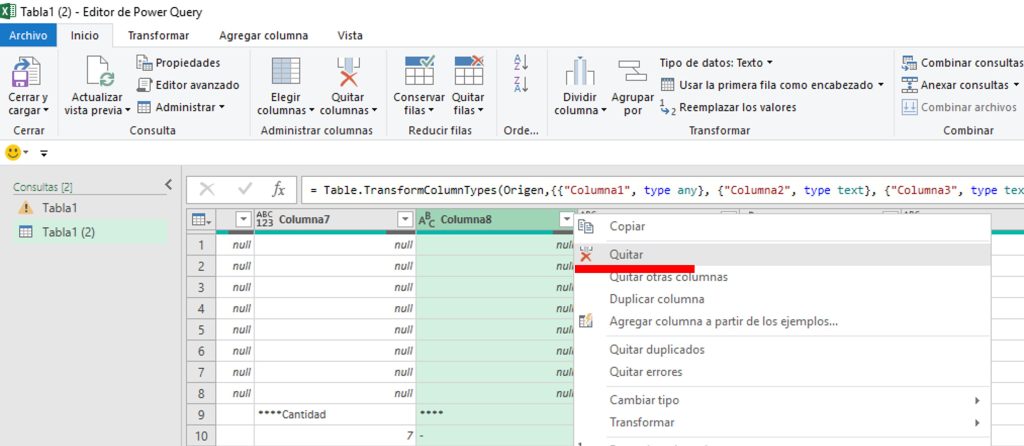Choose Agregar columna a partir de los ejemplos

pos(782,321)
